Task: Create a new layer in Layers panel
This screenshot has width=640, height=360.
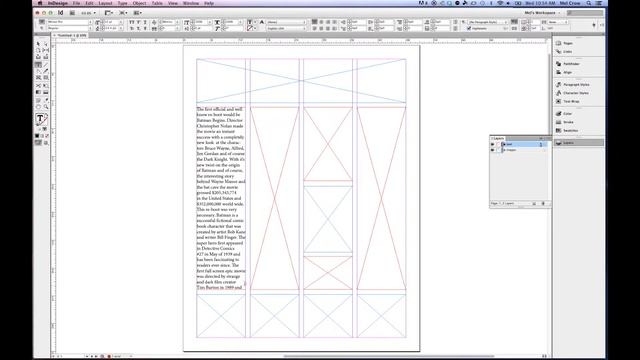Action: click(534, 203)
